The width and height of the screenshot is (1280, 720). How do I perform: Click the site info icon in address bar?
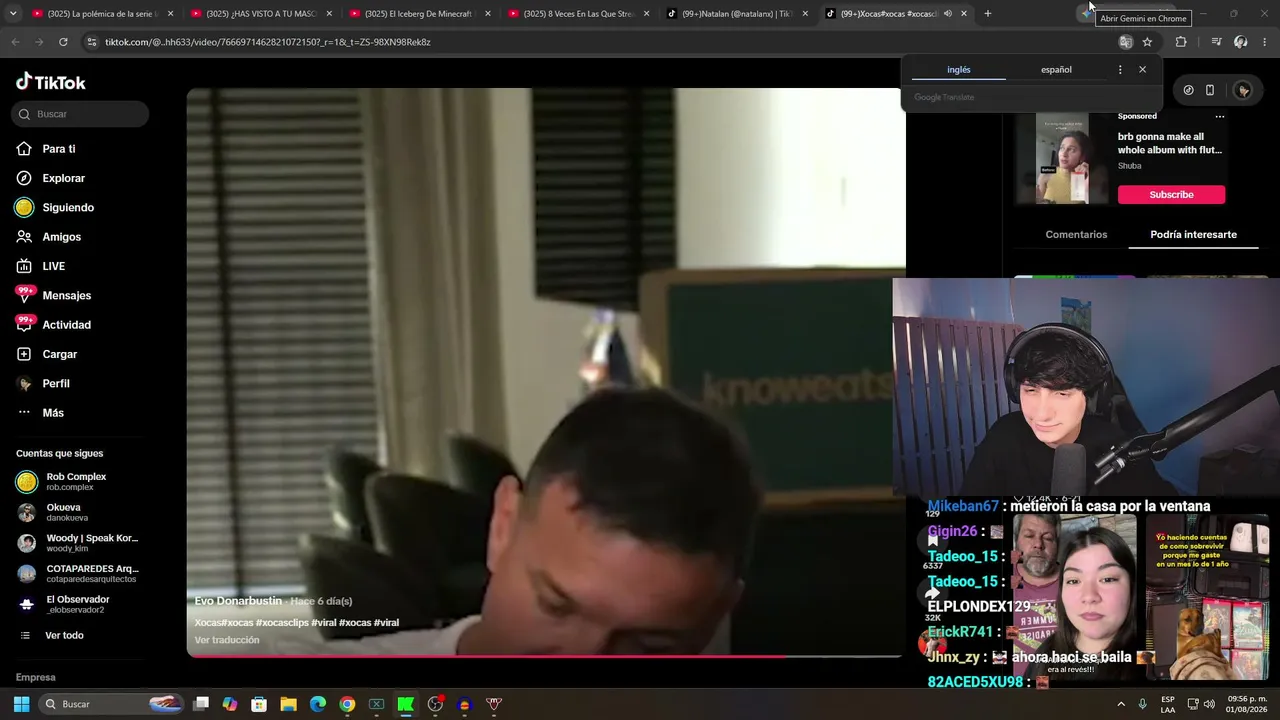coord(92,42)
